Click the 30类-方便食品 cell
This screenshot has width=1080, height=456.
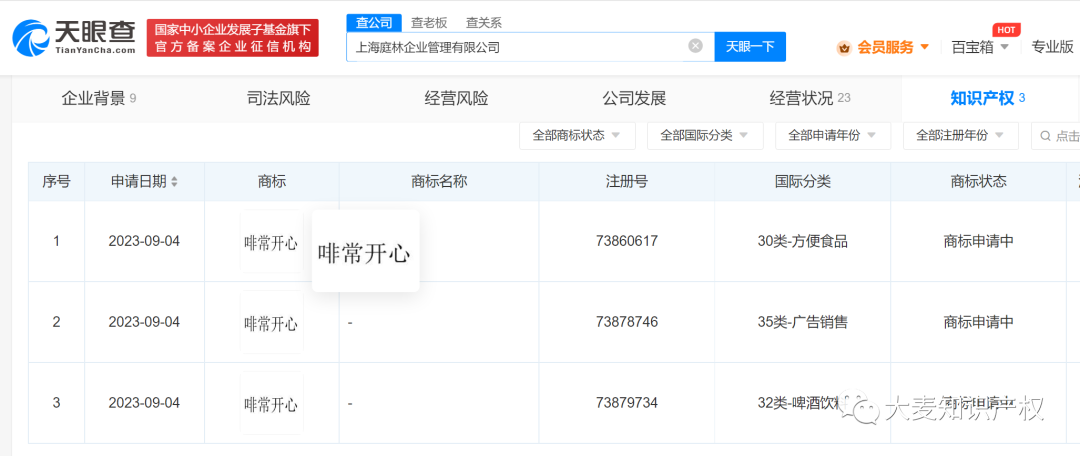(802, 241)
